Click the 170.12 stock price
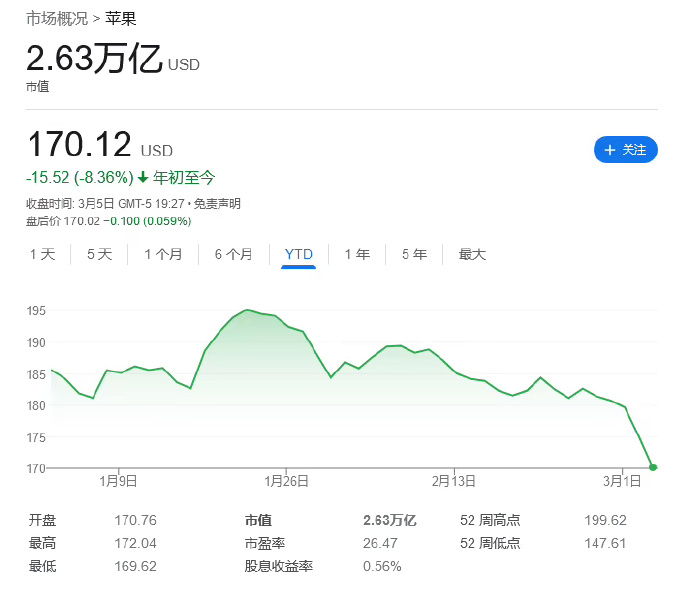690x590 pixels. coord(79,144)
